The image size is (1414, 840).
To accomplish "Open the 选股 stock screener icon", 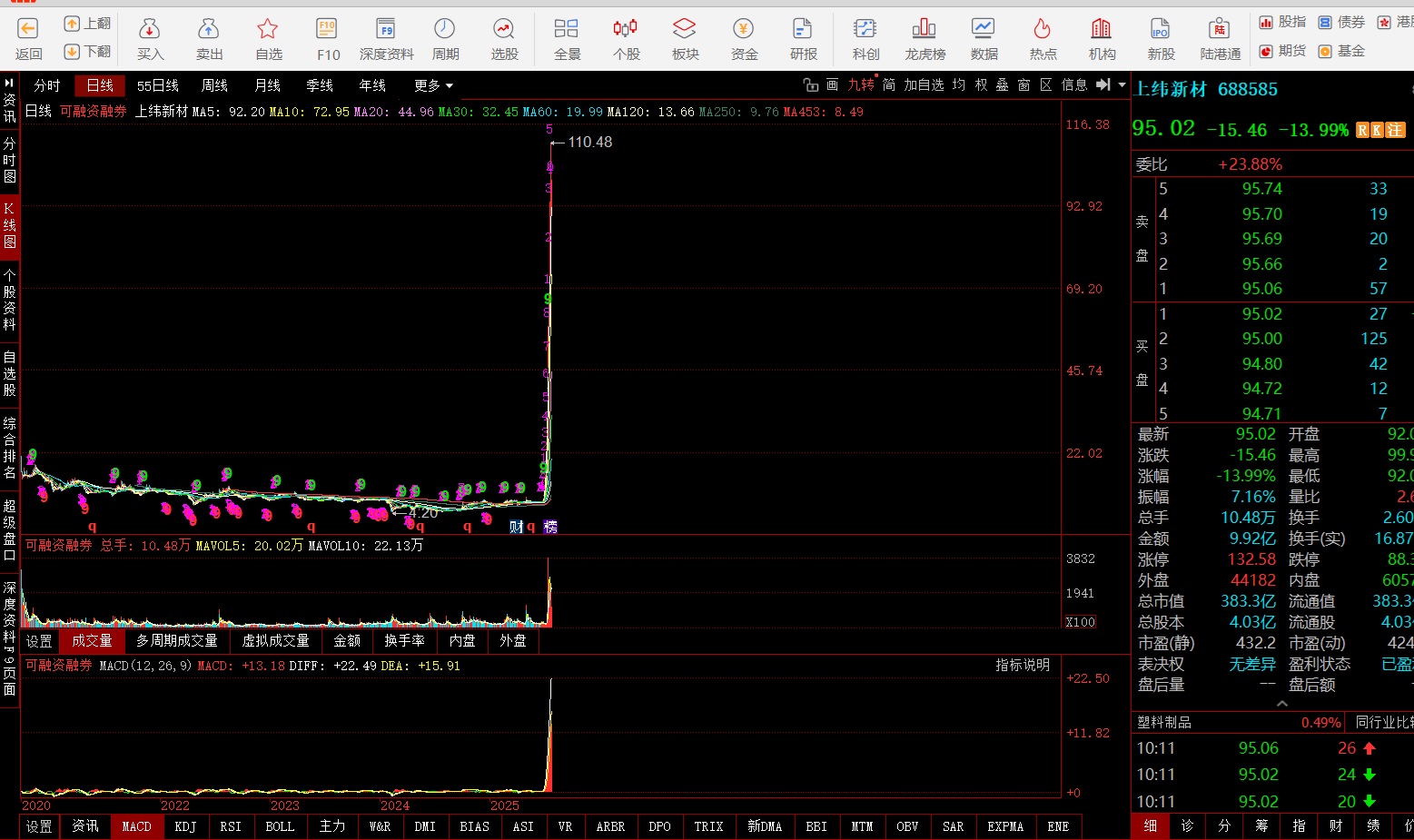I will click(504, 28).
